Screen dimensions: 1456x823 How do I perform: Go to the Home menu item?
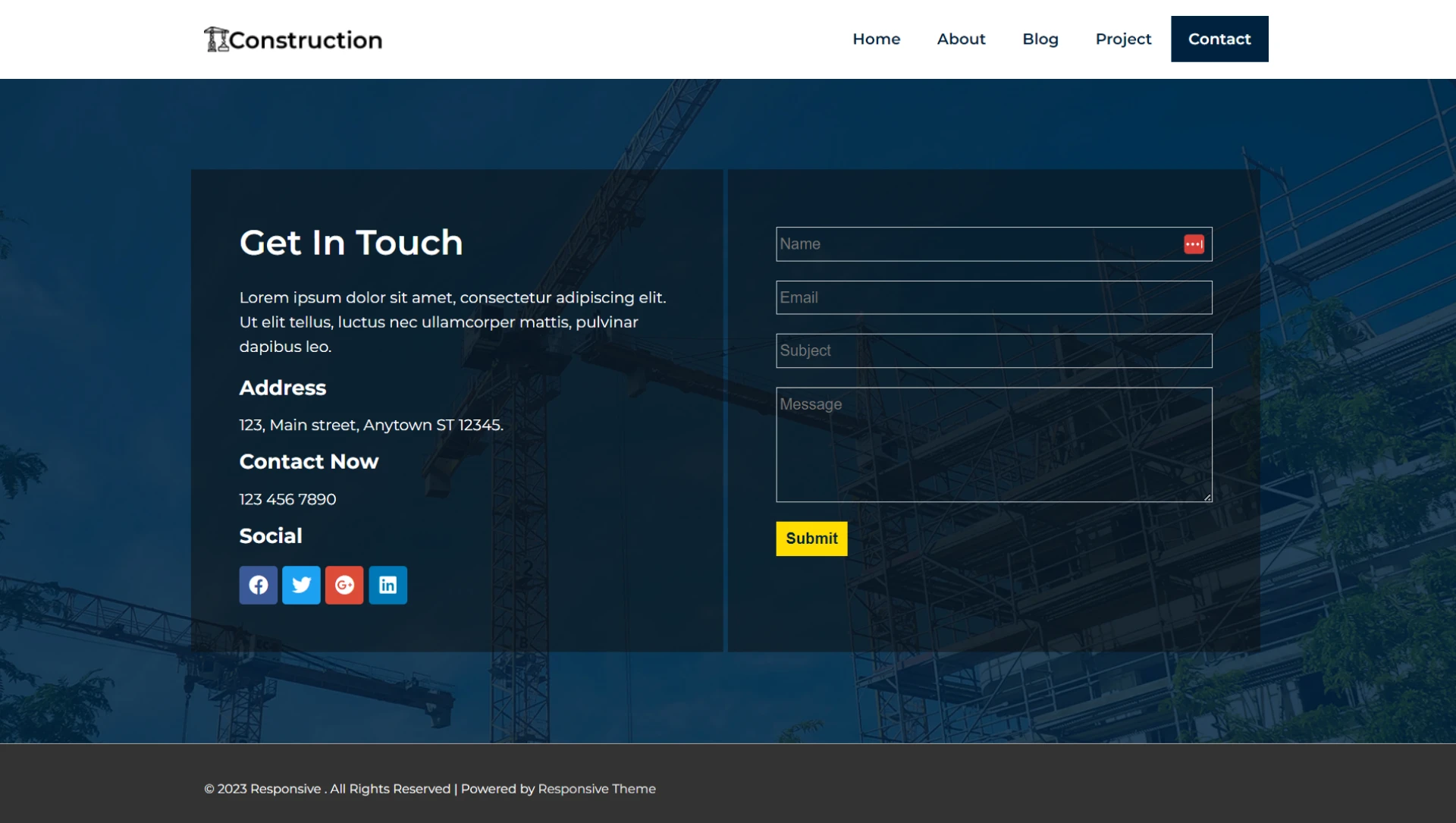pyautogui.click(x=876, y=39)
